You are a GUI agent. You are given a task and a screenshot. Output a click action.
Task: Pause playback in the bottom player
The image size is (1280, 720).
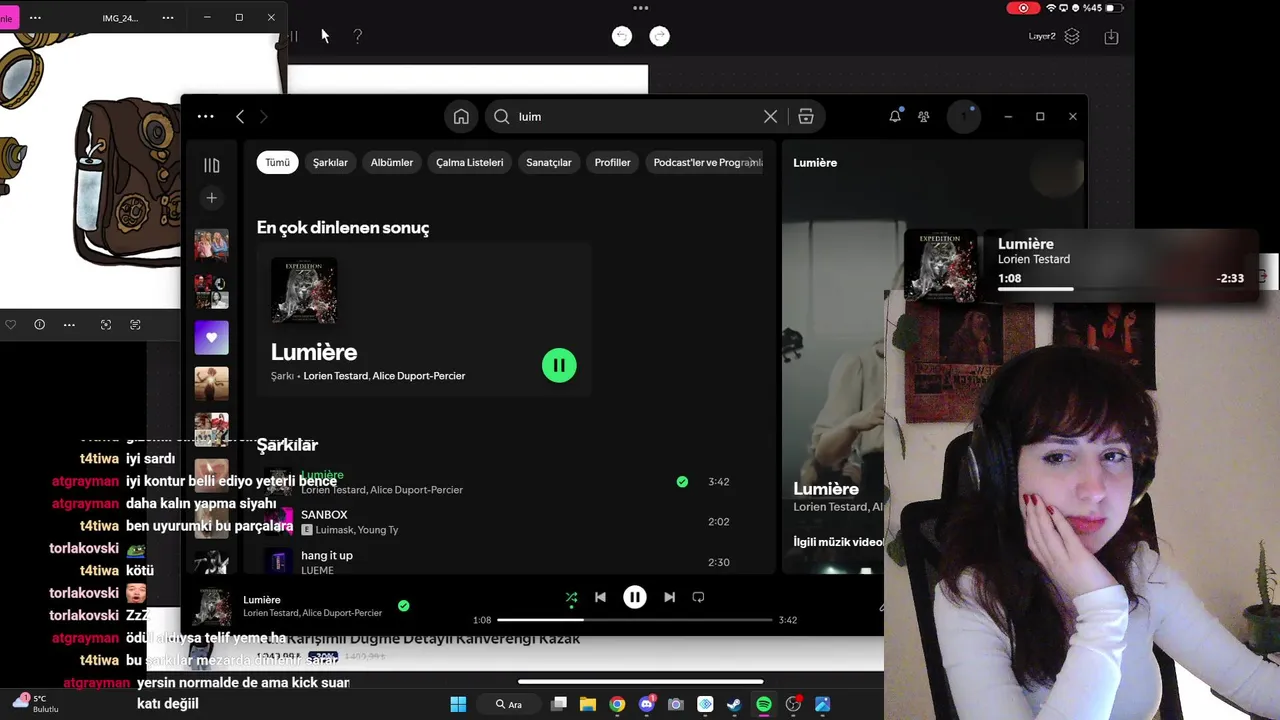pos(635,597)
